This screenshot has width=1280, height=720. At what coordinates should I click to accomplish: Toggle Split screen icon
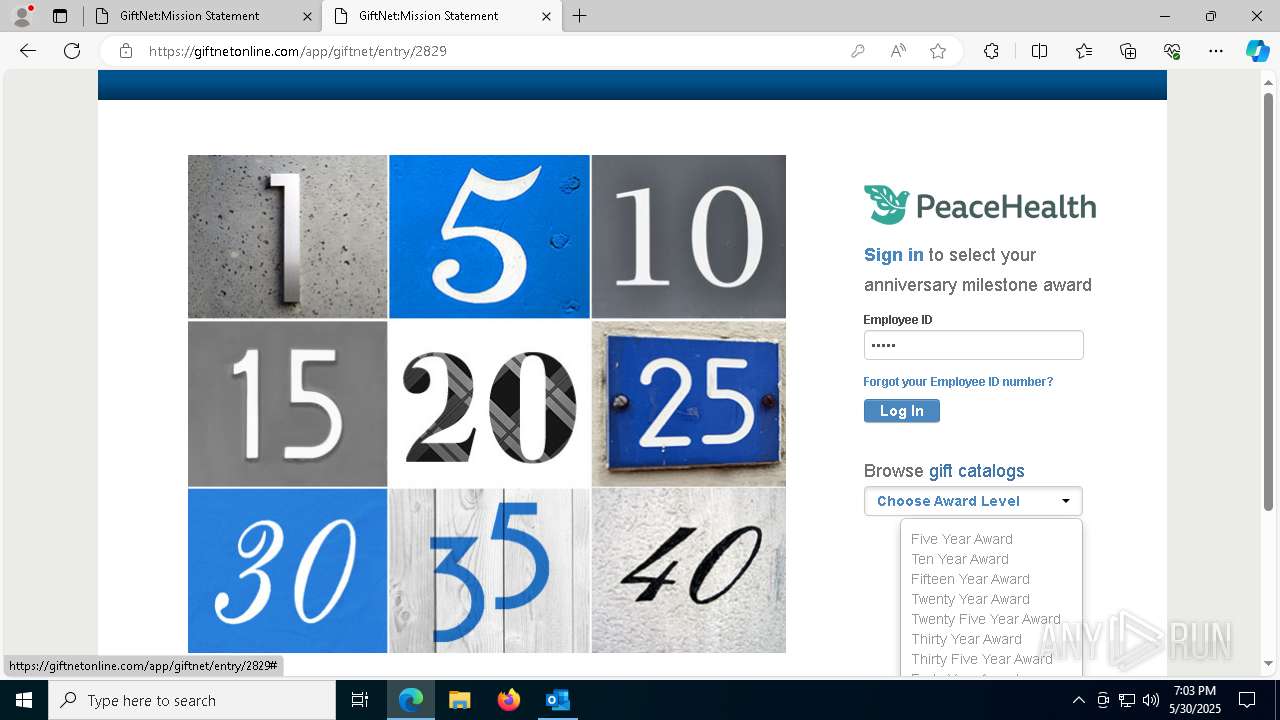(x=1039, y=51)
